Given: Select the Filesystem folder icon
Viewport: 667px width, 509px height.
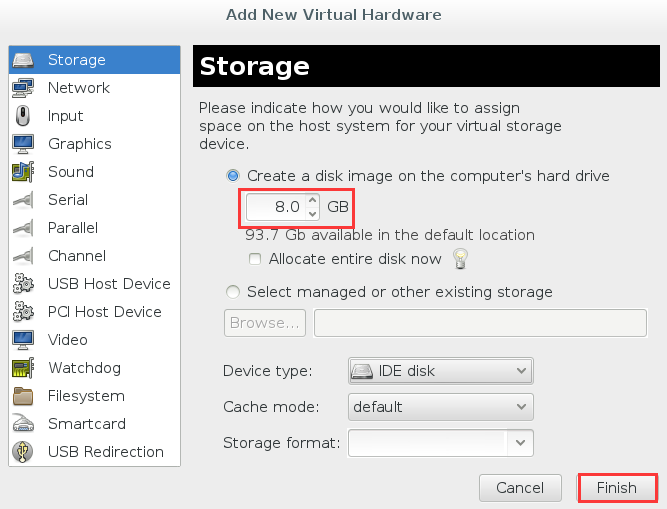Looking at the screenshot, I should pyautogui.click(x=23, y=396).
